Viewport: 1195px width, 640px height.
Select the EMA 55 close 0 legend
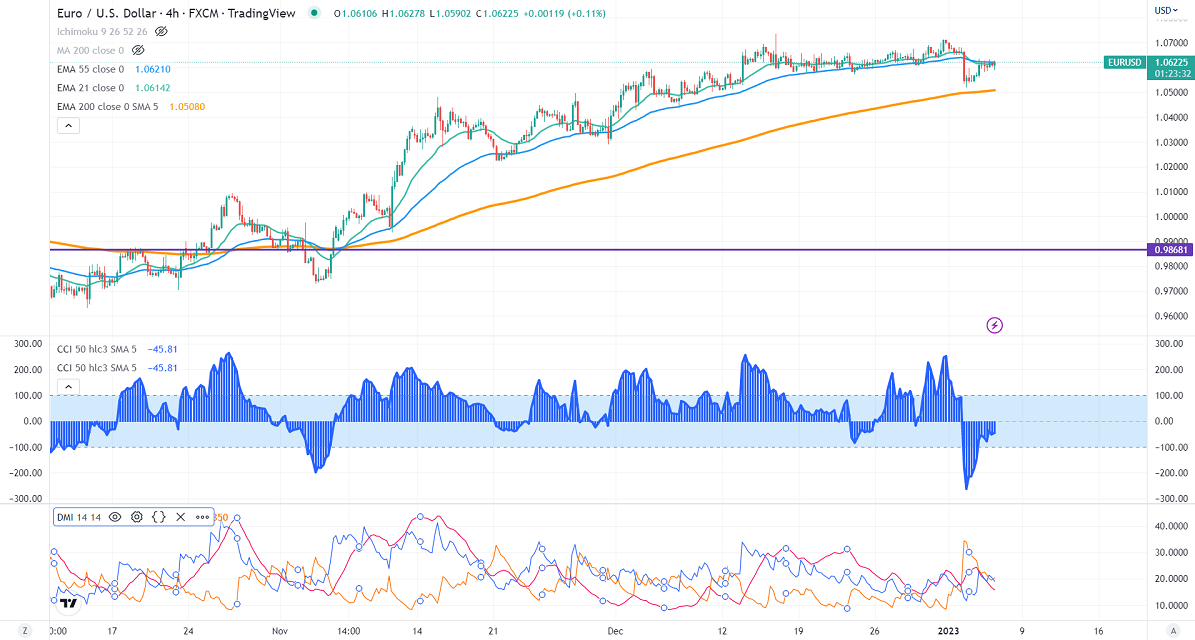pyautogui.click(x=91, y=69)
